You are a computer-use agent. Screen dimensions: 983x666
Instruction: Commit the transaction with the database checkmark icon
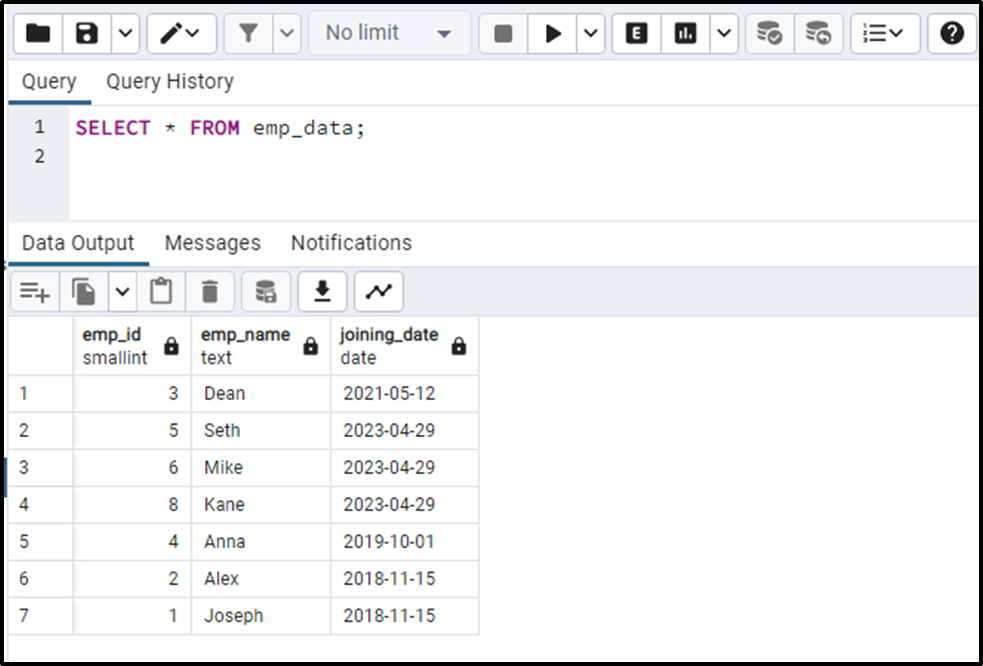[x=769, y=33]
